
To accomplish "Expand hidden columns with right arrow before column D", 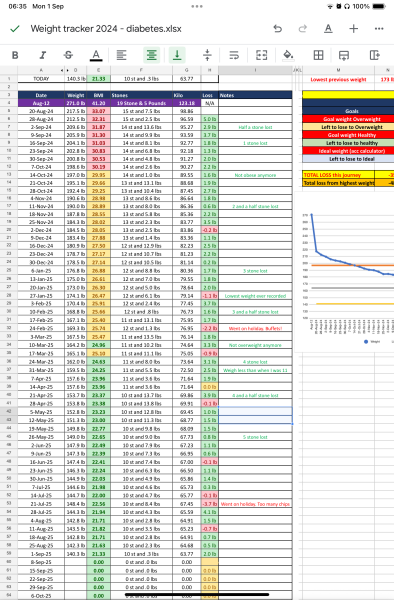I will [x=68, y=70].
